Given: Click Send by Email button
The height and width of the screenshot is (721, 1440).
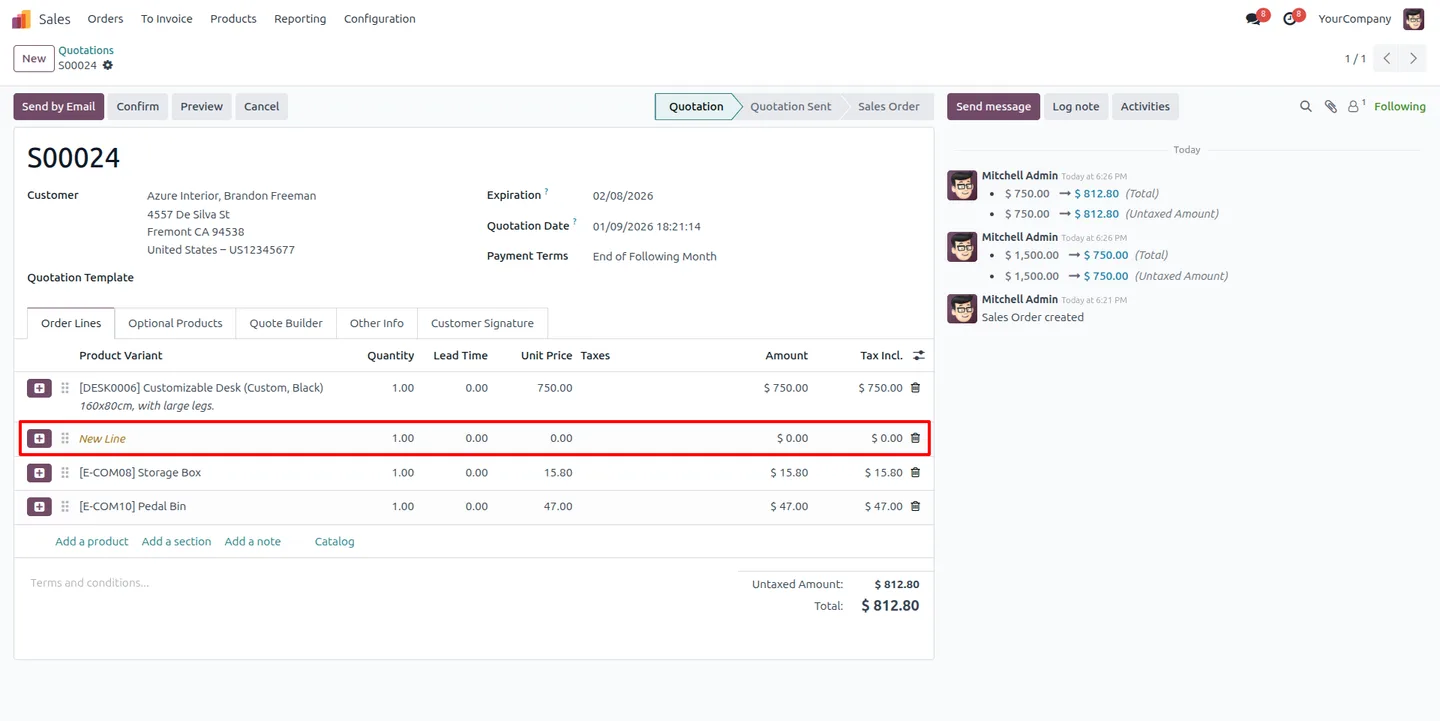Looking at the screenshot, I should [58, 106].
